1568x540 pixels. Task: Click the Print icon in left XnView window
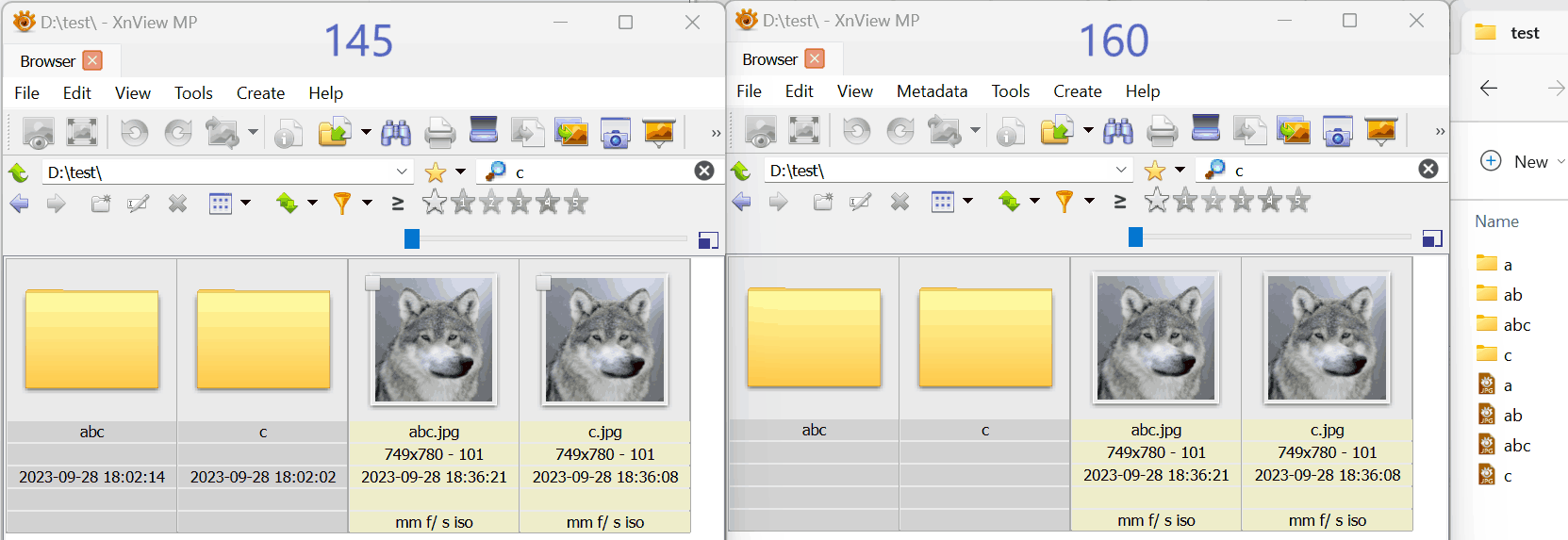(440, 134)
